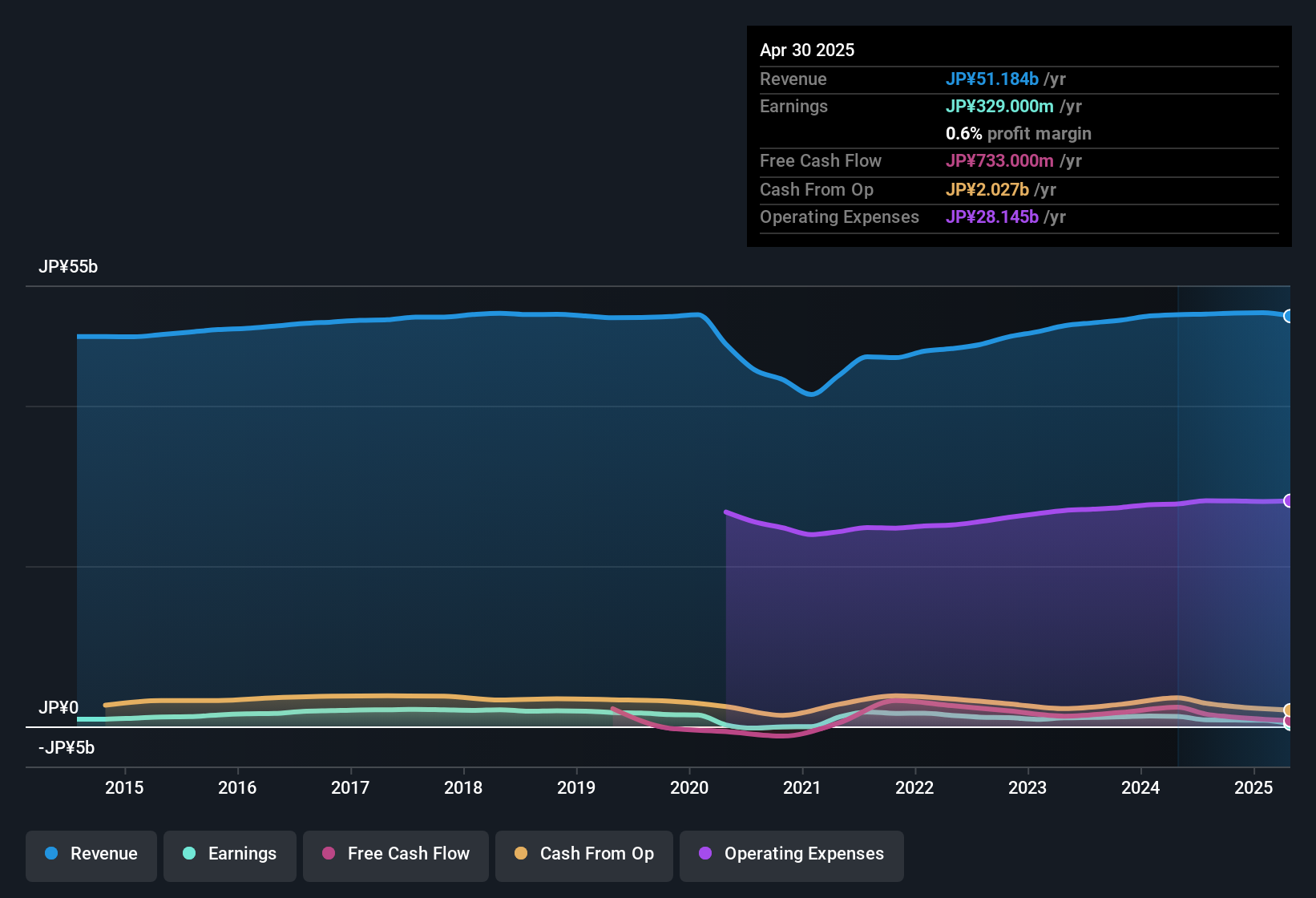Click the 2021 x-axis label
Image resolution: width=1316 pixels, height=898 pixels.
pyautogui.click(x=802, y=787)
